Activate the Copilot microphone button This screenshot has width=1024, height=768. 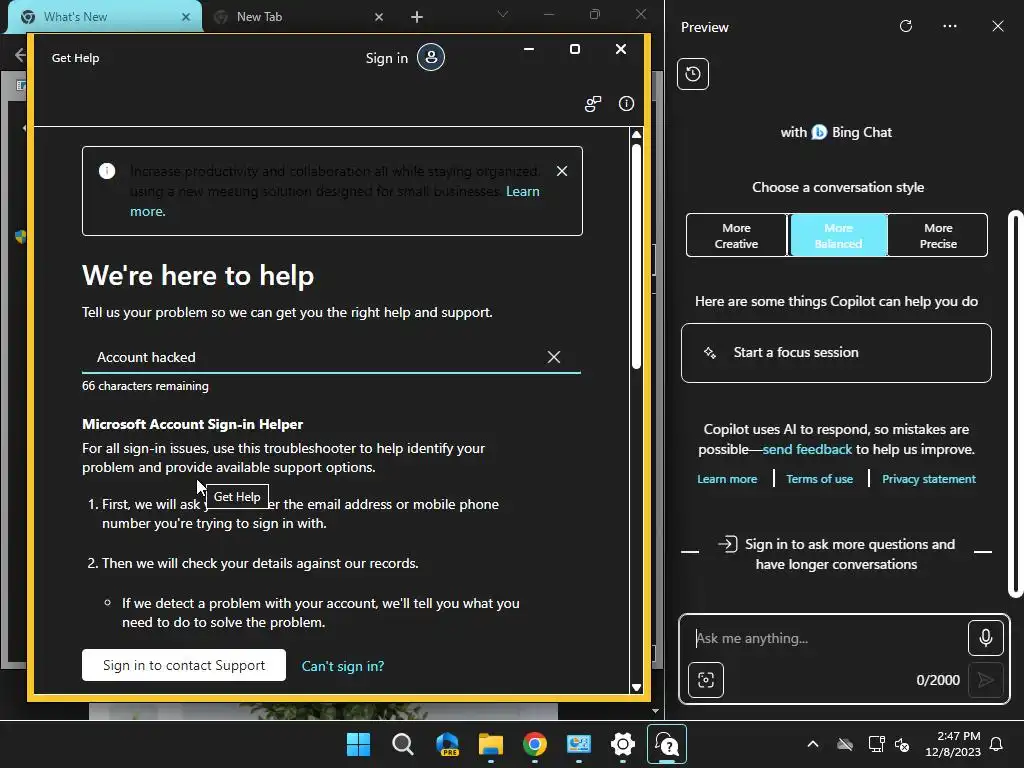(985, 637)
